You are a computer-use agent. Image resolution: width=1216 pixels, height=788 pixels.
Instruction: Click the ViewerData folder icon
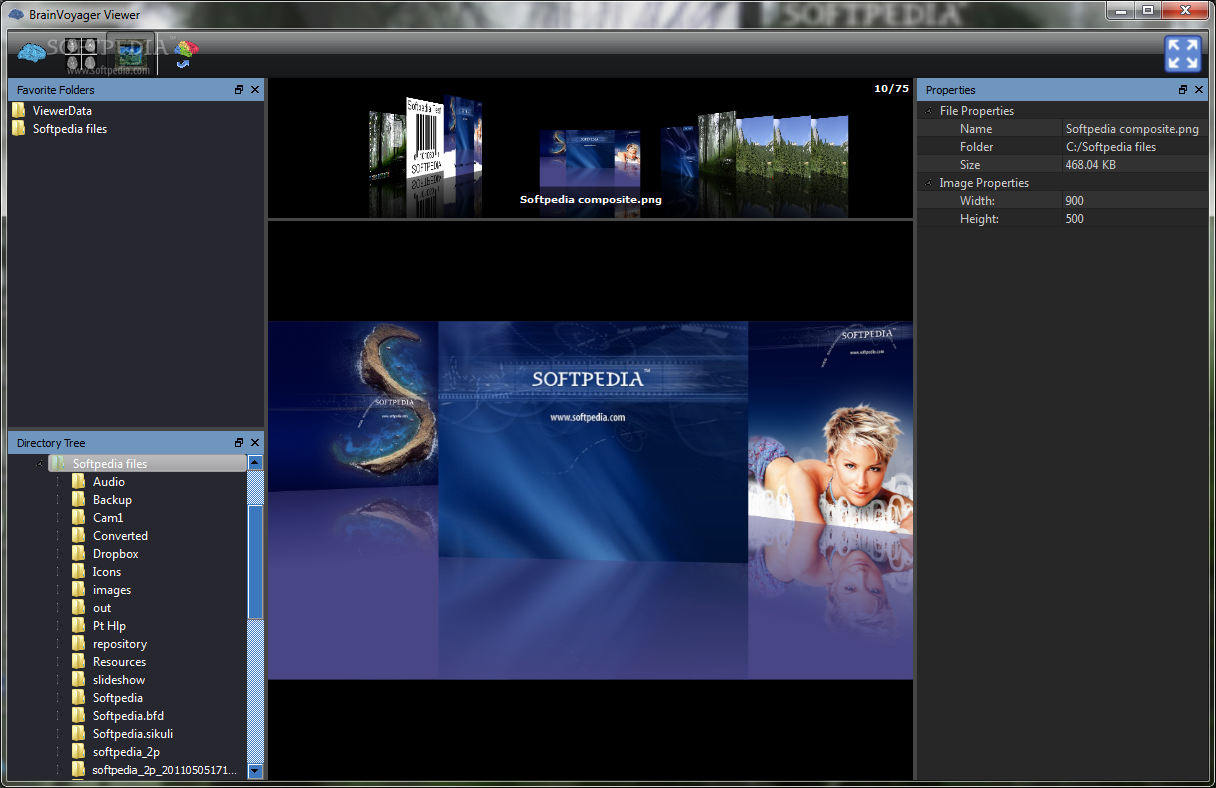(19, 111)
